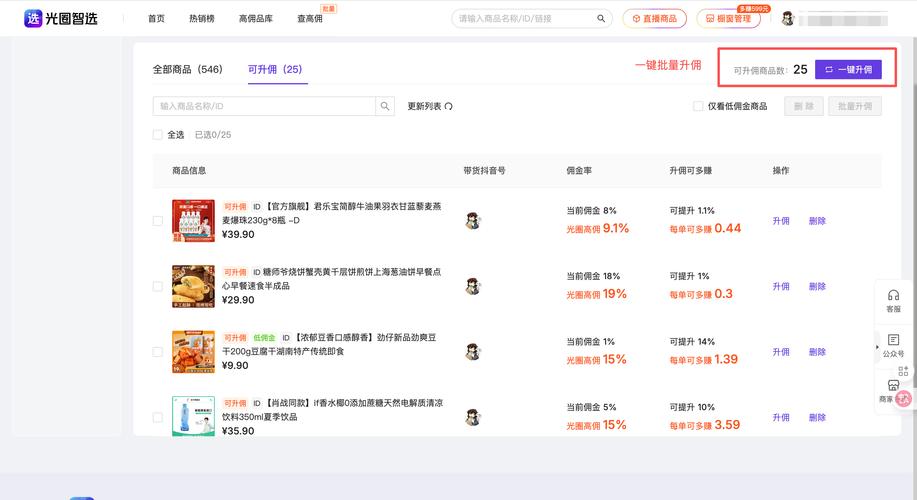Click 升佣 for if香水椰 product
This screenshot has width=917, height=500.
tap(781, 418)
